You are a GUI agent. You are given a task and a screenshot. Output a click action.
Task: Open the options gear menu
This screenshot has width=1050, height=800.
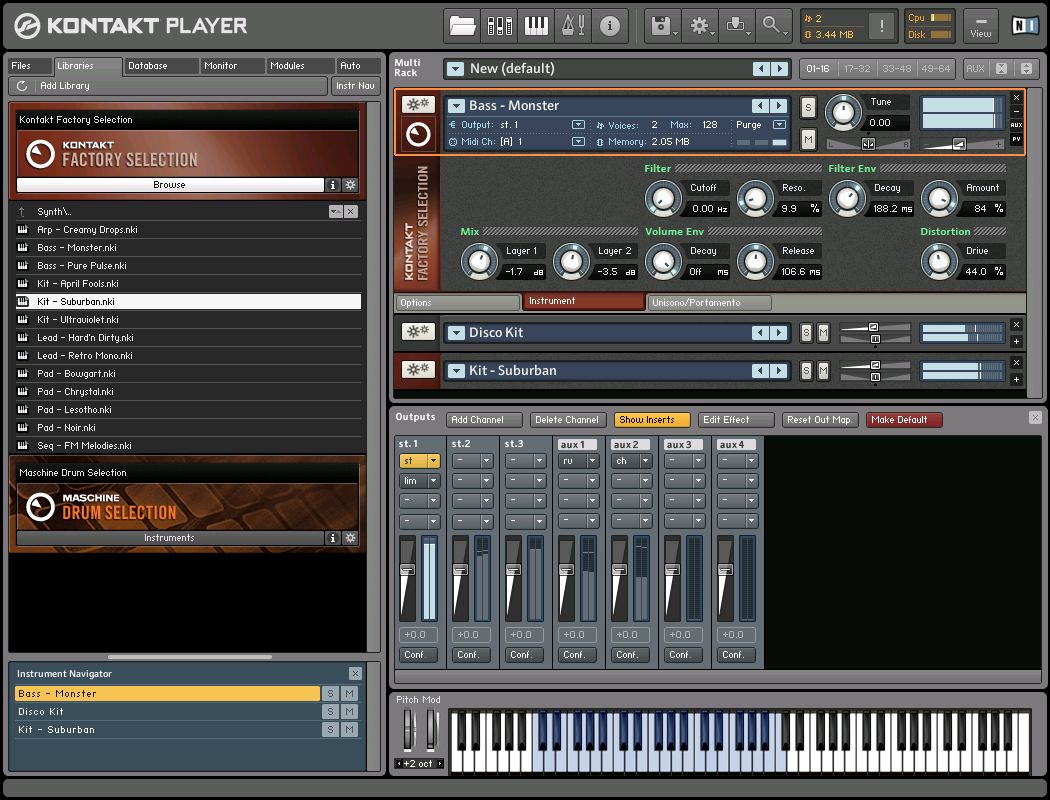click(700, 26)
